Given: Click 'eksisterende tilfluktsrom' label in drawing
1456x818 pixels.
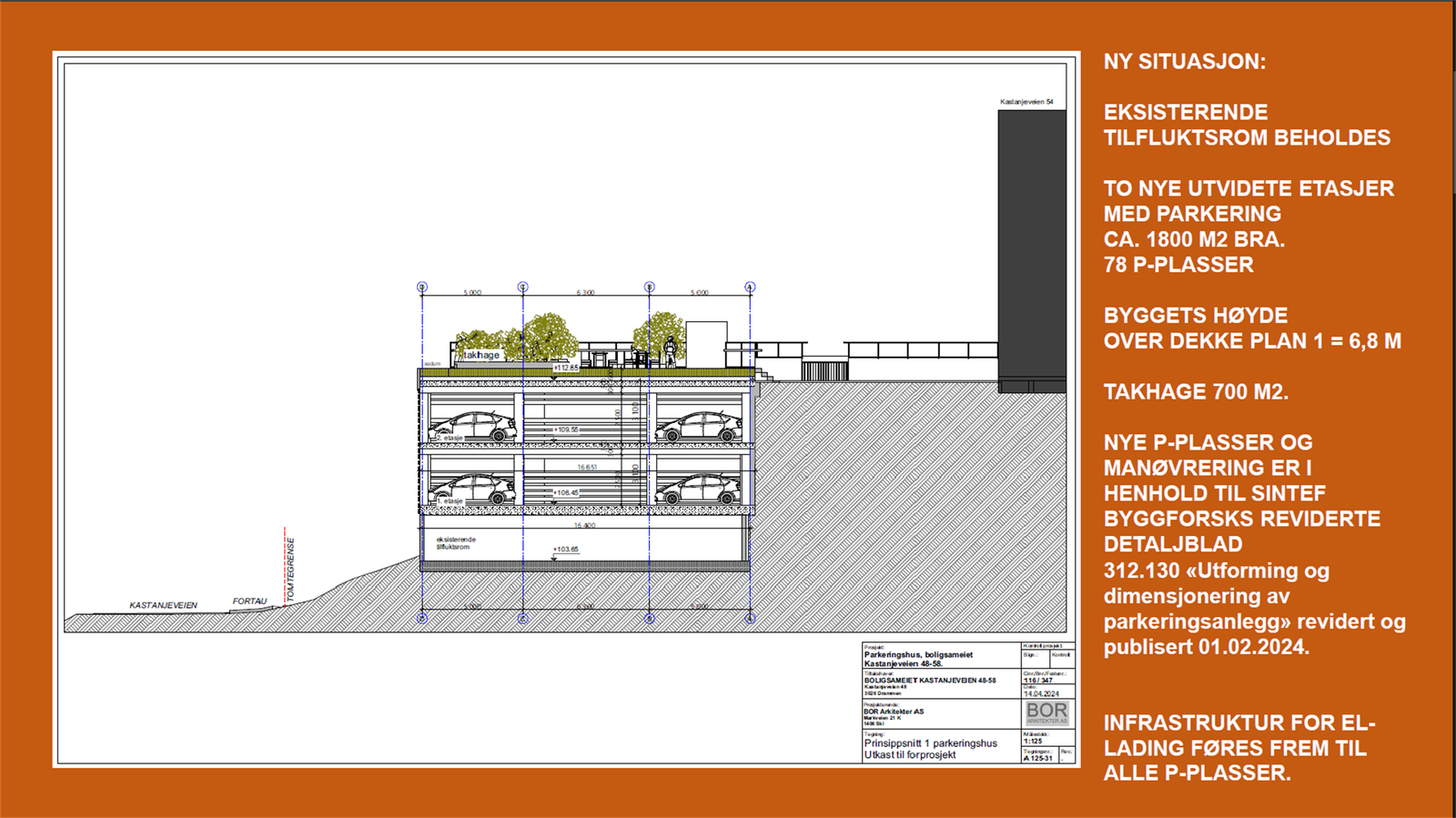Looking at the screenshot, I should click(456, 543).
